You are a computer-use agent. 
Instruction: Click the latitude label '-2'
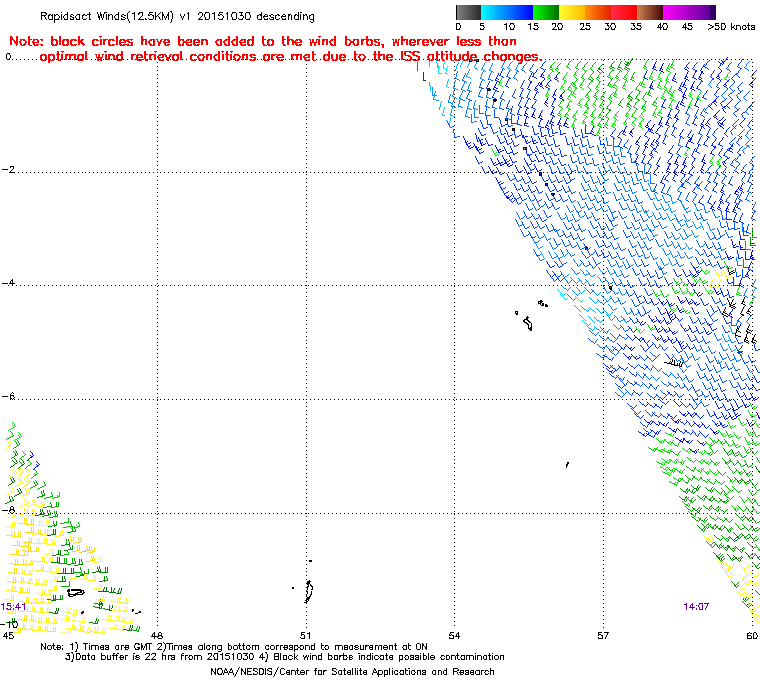pos(8,169)
